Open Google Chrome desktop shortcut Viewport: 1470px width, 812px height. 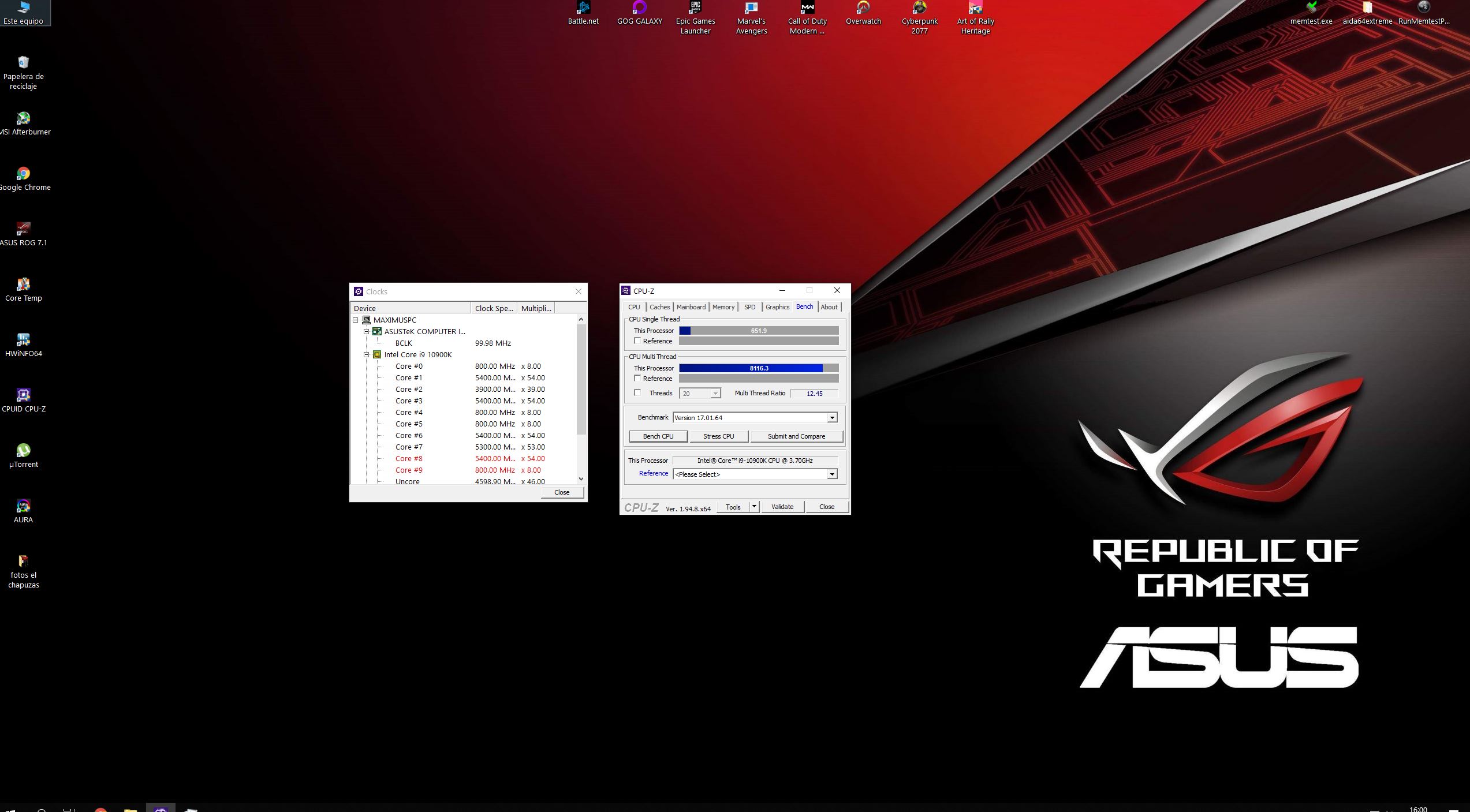[x=23, y=179]
